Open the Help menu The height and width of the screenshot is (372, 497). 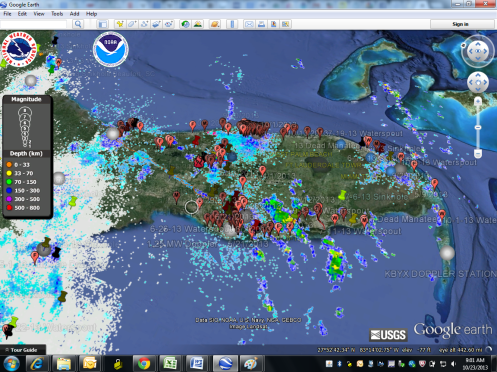pyautogui.click(x=91, y=14)
